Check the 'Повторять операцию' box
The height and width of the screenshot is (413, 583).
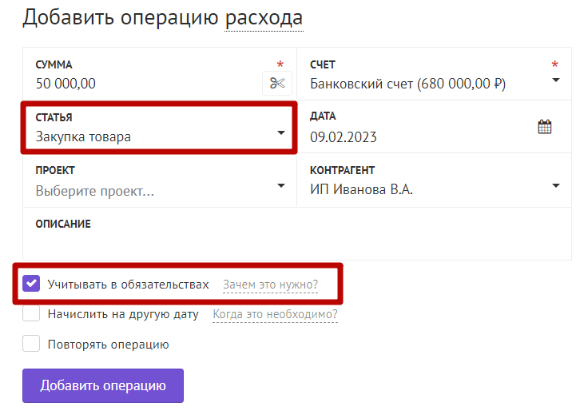tap(31, 344)
